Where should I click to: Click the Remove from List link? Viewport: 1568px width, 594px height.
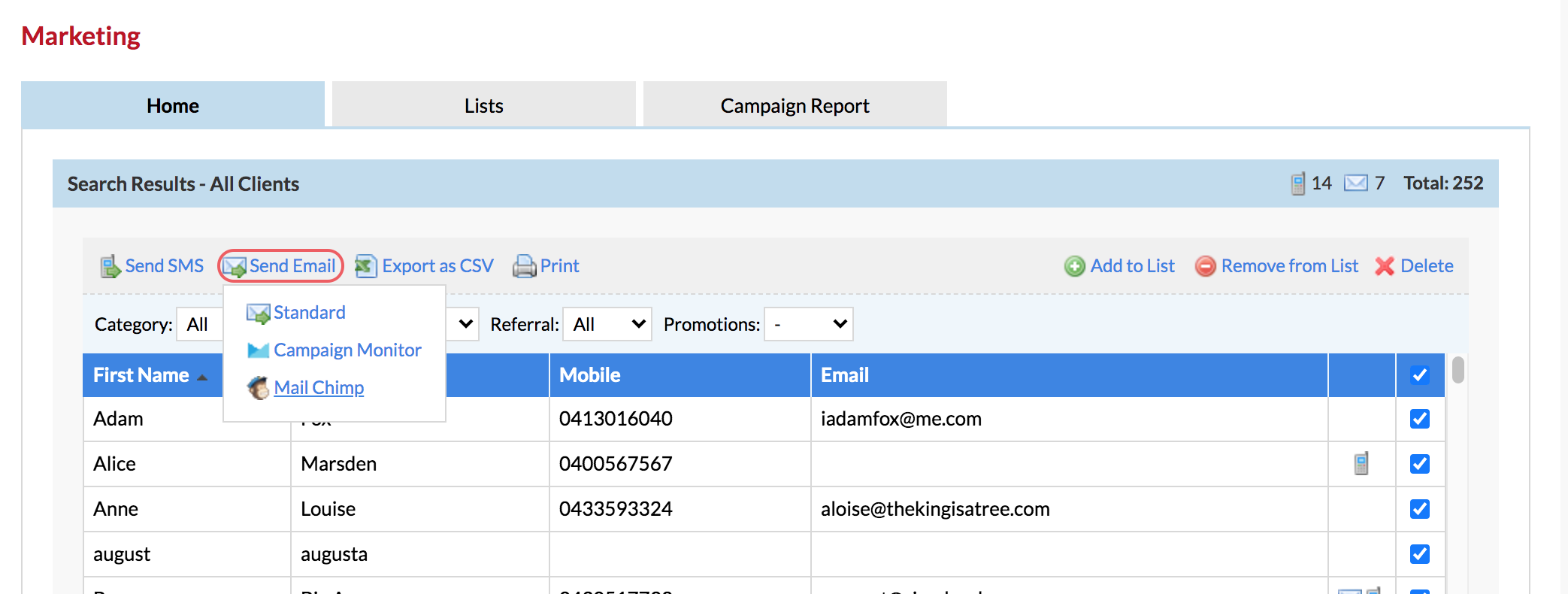pos(1290,266)
